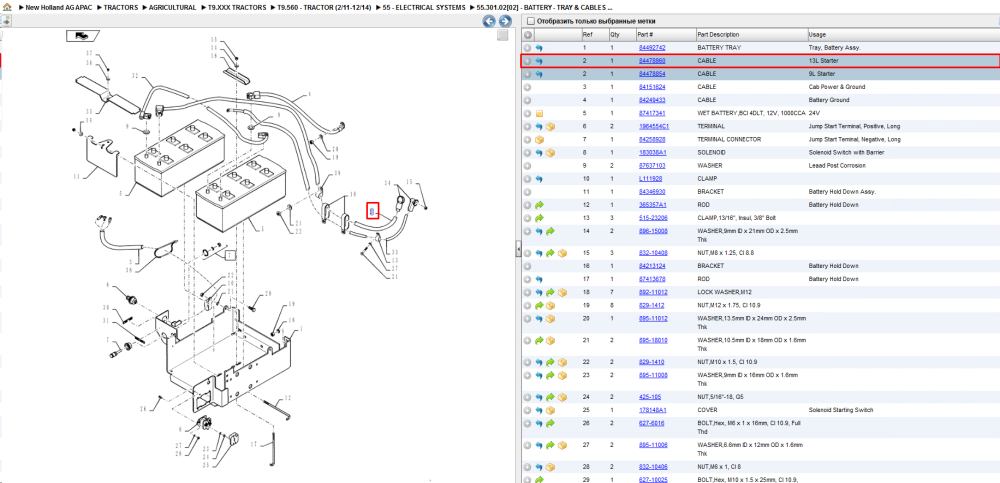Click the small square button at diagram corner

pos(503,35)
